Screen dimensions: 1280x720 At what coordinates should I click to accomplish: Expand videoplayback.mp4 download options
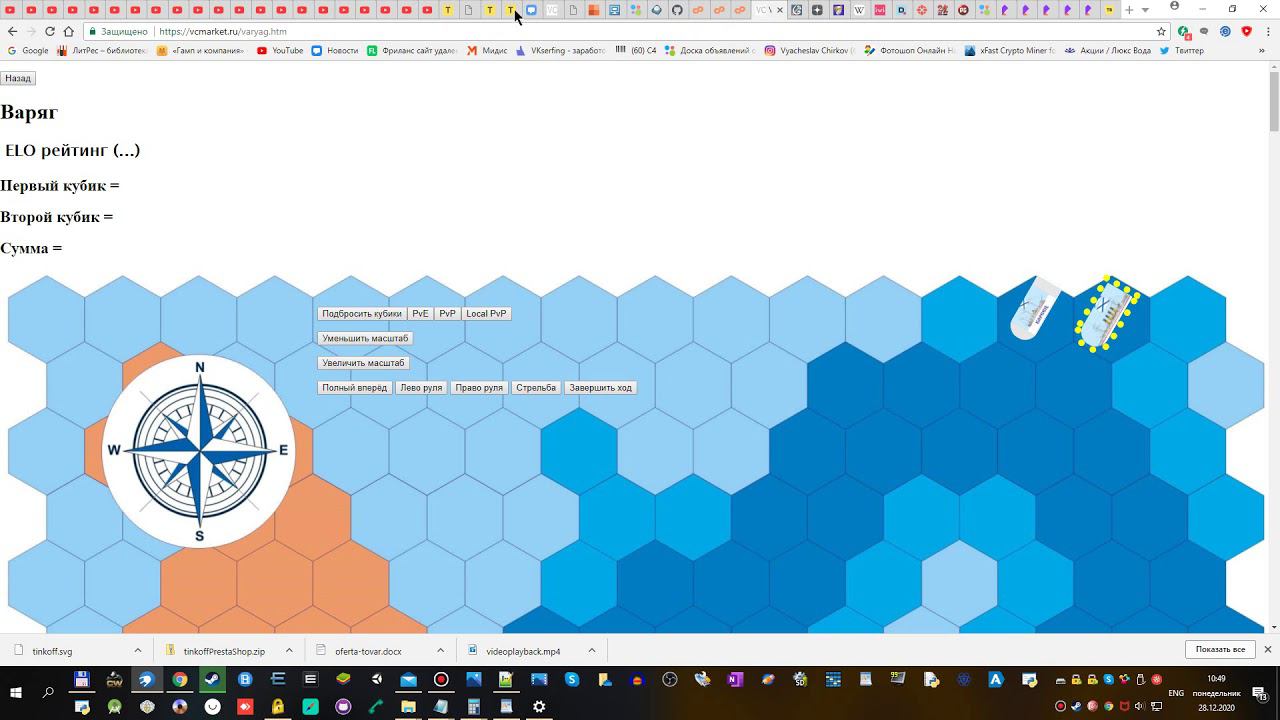click(591, 651)
